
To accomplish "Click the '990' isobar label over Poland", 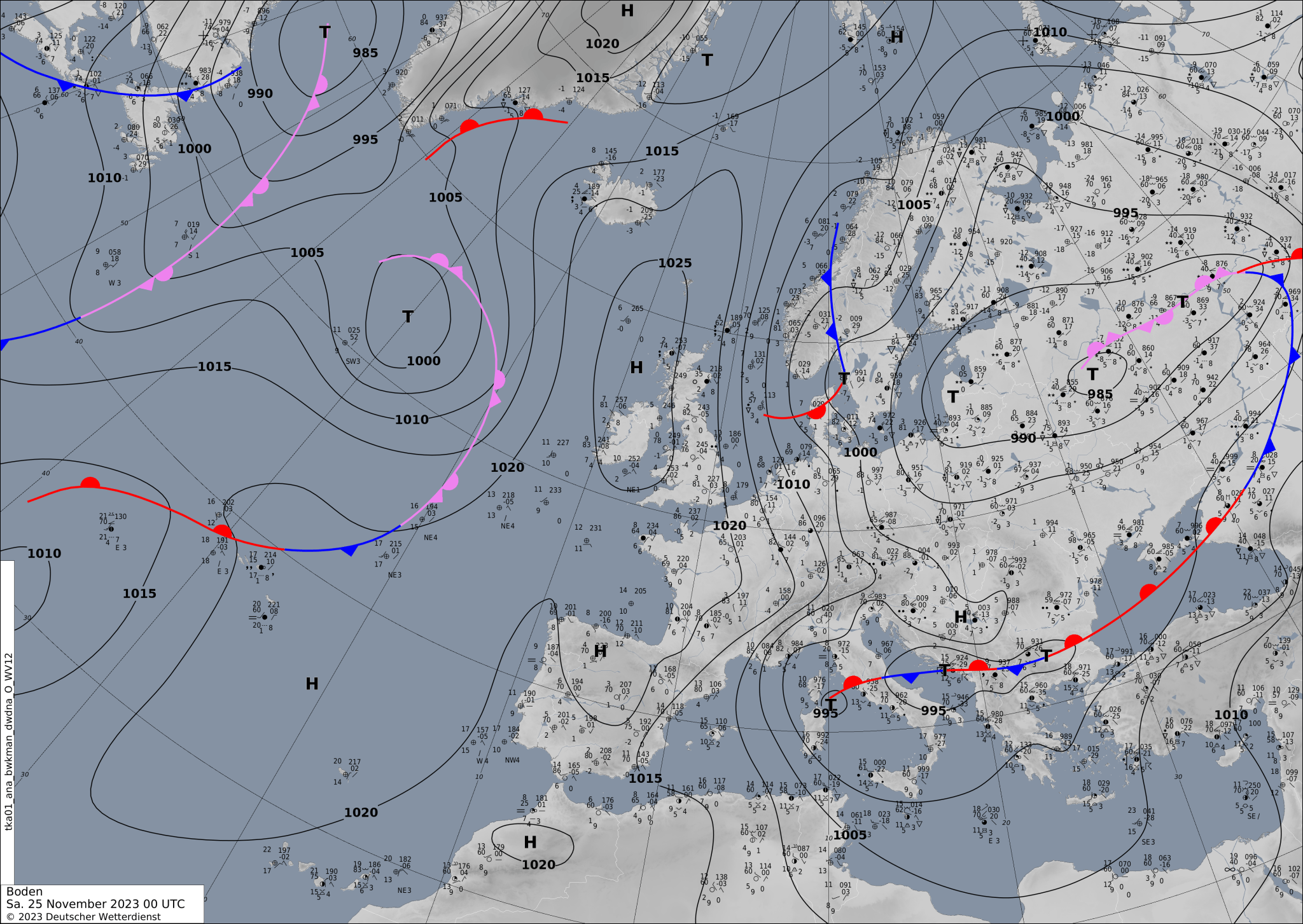I will pyautogui.click(x=1023, y=438).
